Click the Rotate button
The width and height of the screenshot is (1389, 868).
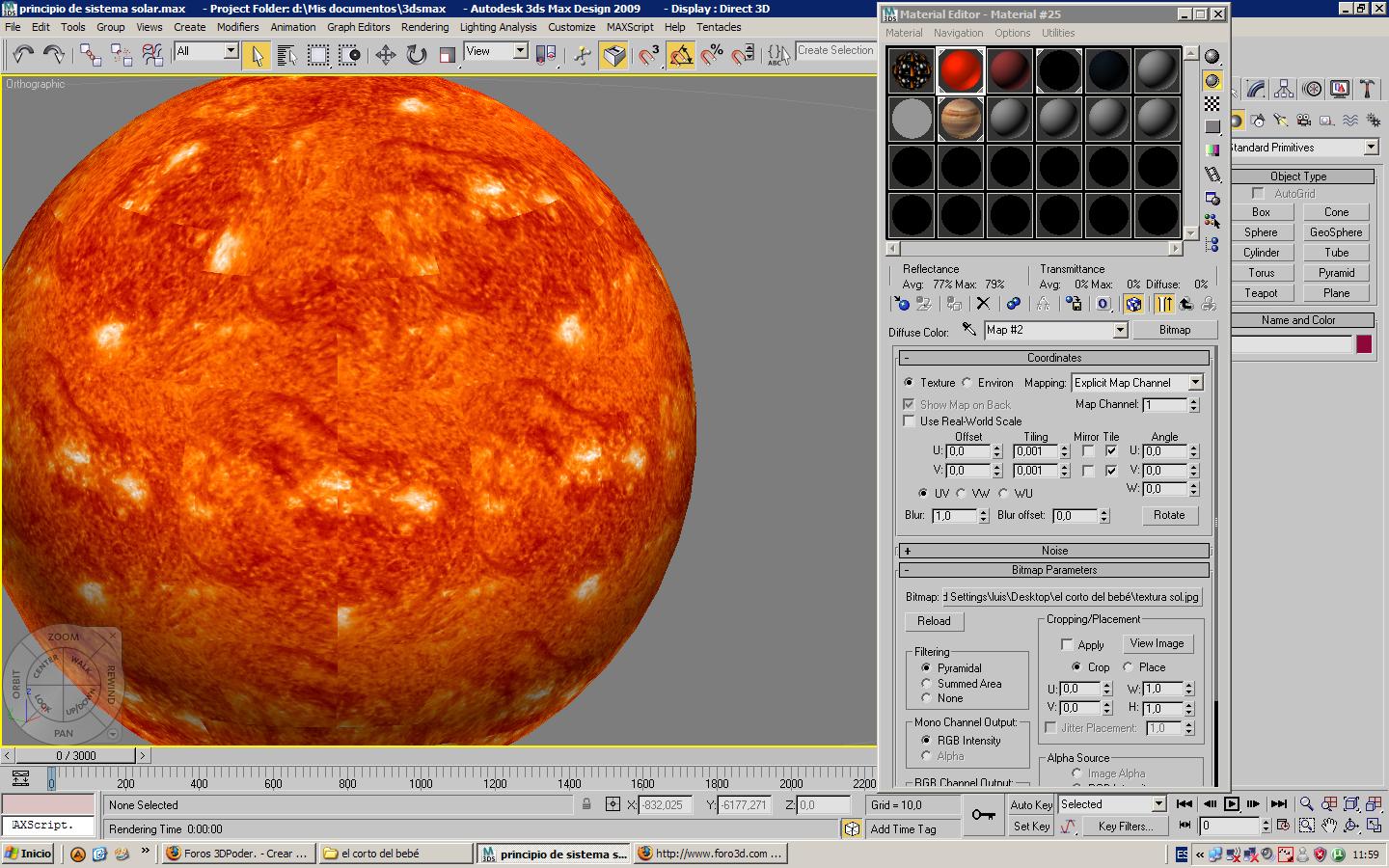click(1169, 515)
